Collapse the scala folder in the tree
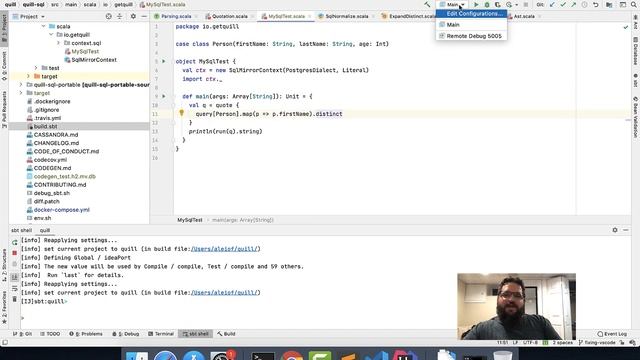The width and height of the screenshot is (640, 360). (43, 26)
